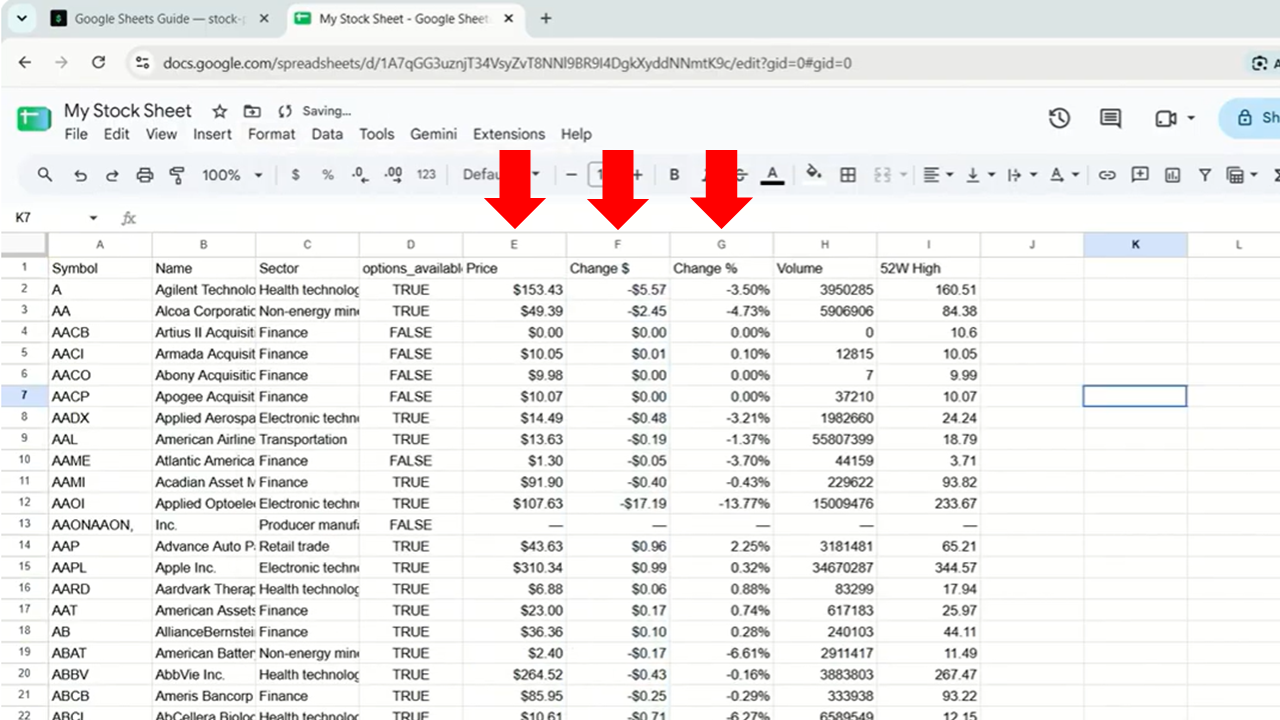Decrease the font size
The image size is (1280, 720).
pos(572,175)
